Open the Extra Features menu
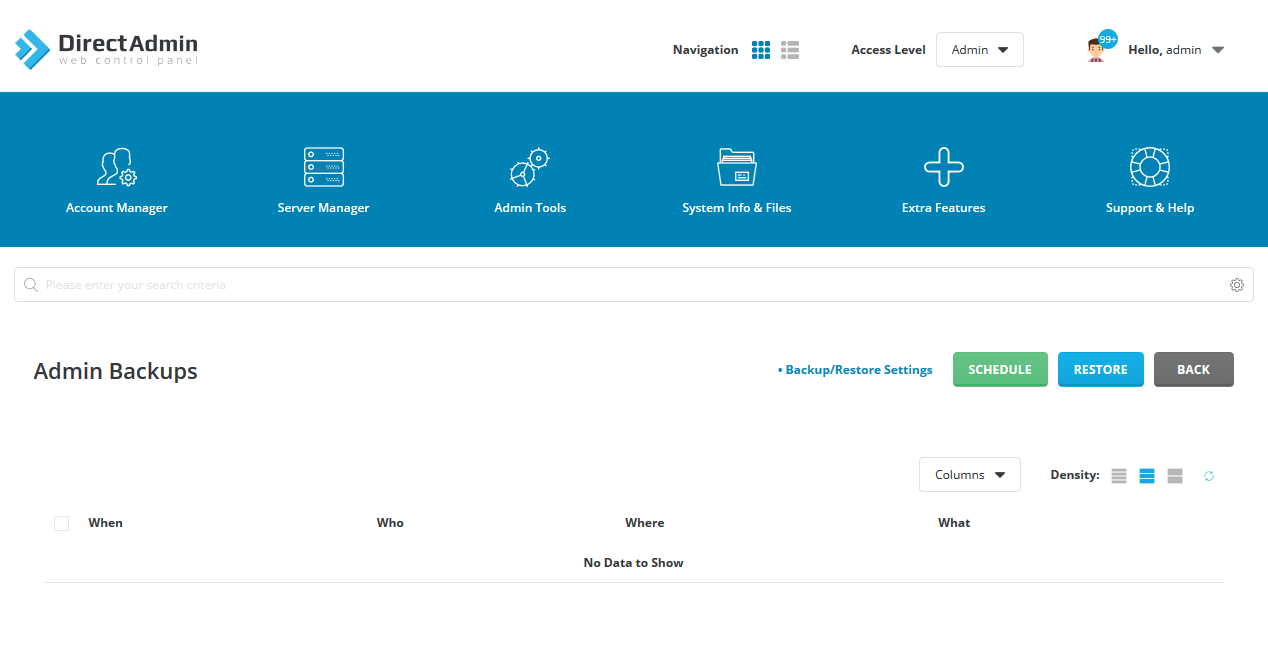1268x661 pixels. 943,181
